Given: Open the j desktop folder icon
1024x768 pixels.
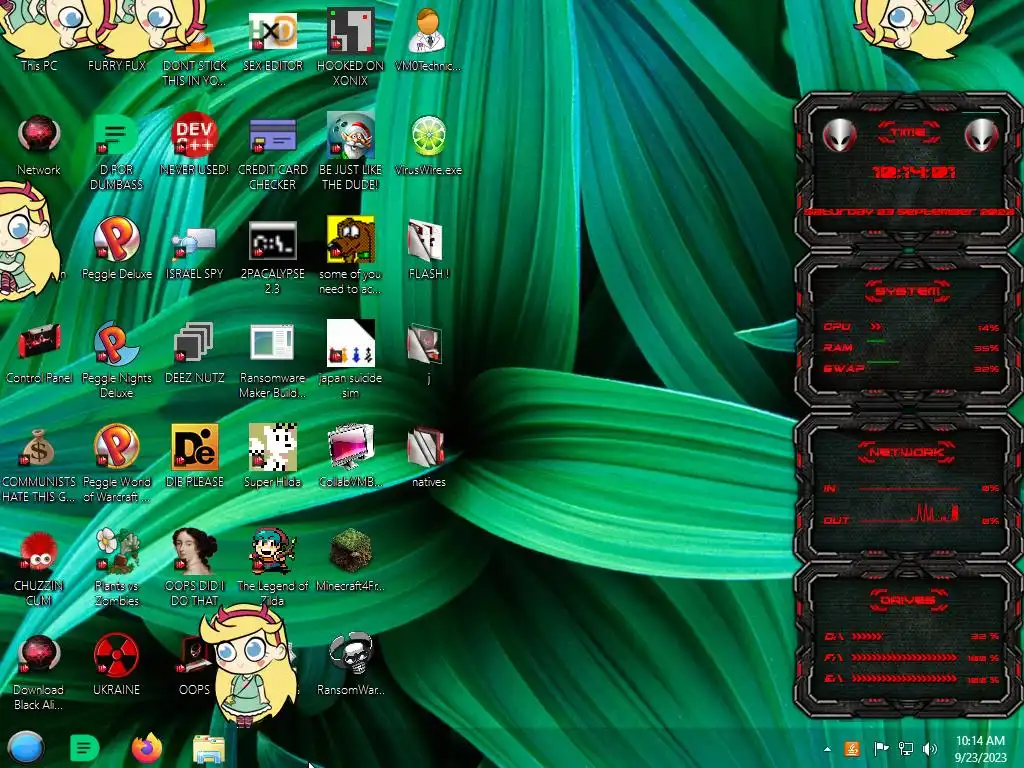Looking at the screenshot, I should [426, 344].
